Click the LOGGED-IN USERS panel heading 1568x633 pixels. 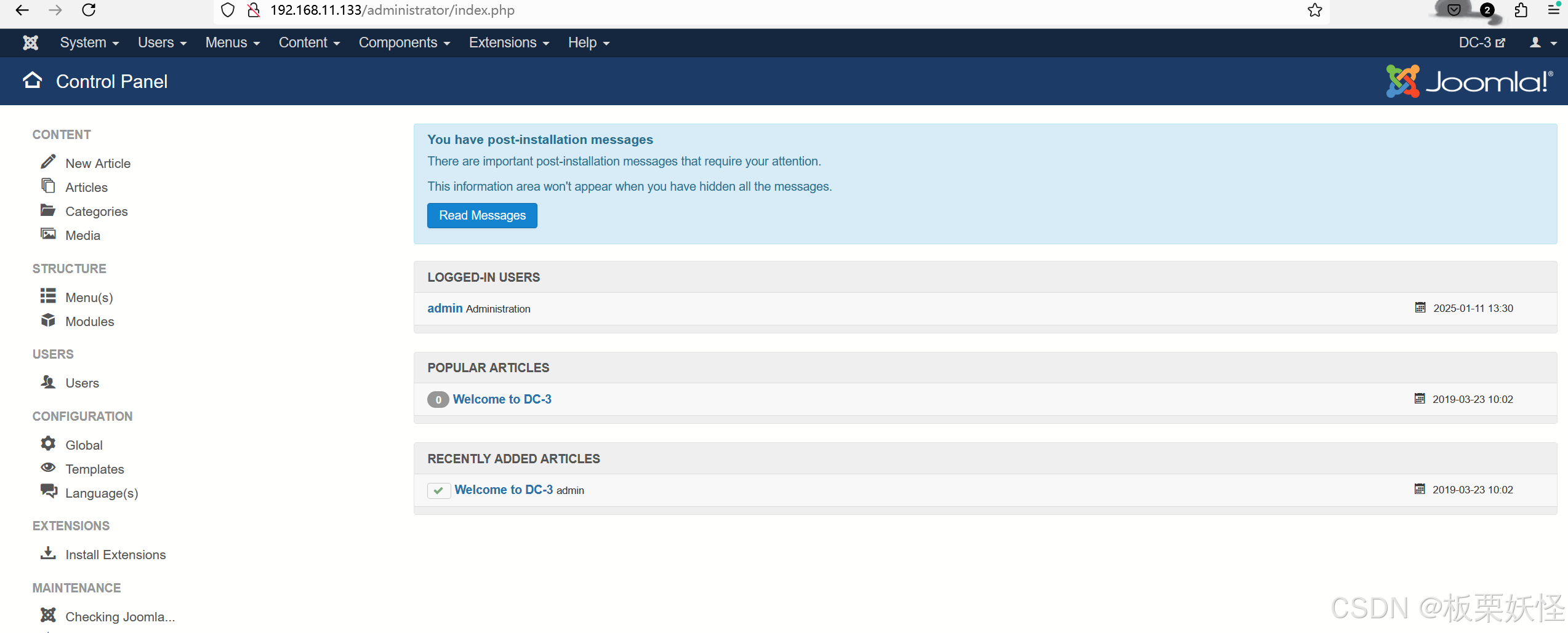coord(484,277)
